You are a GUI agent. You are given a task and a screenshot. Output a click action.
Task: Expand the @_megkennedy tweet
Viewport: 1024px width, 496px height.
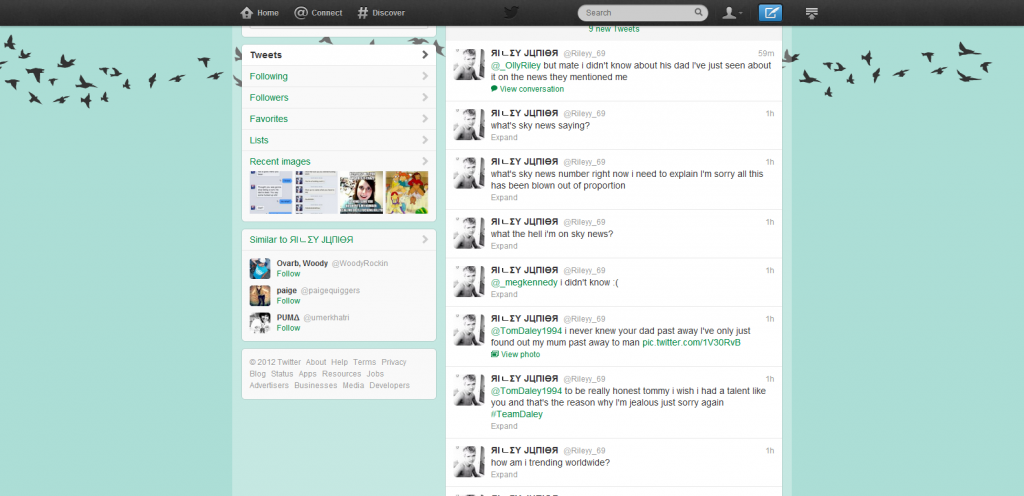[504, 294]
